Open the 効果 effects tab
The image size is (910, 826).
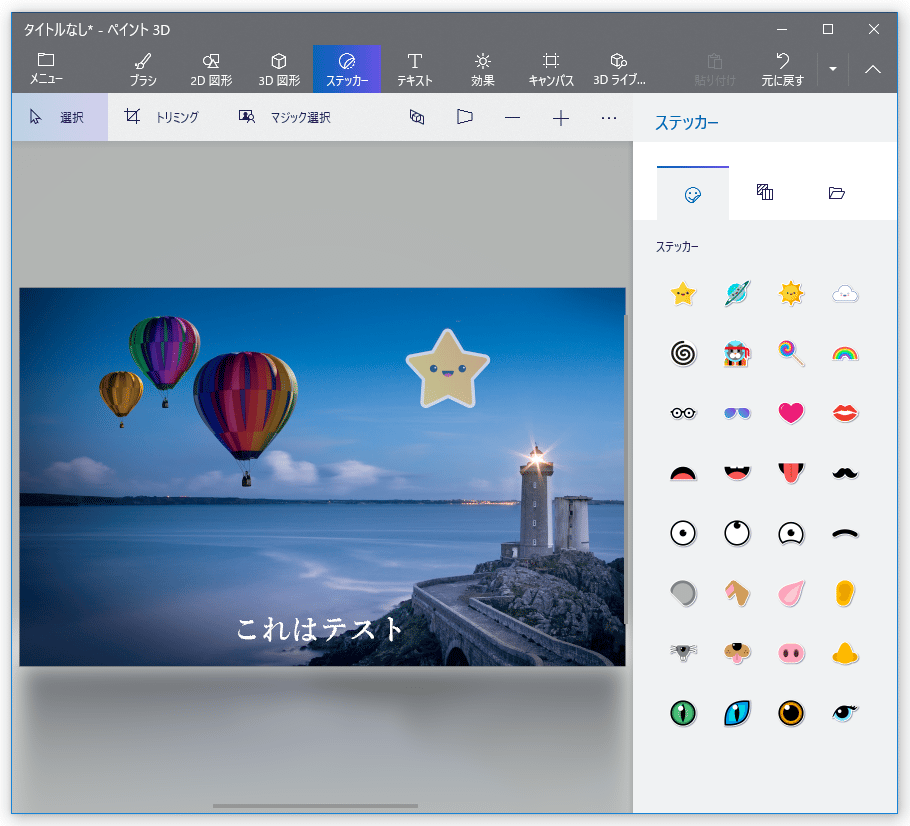tap(483, 69)
